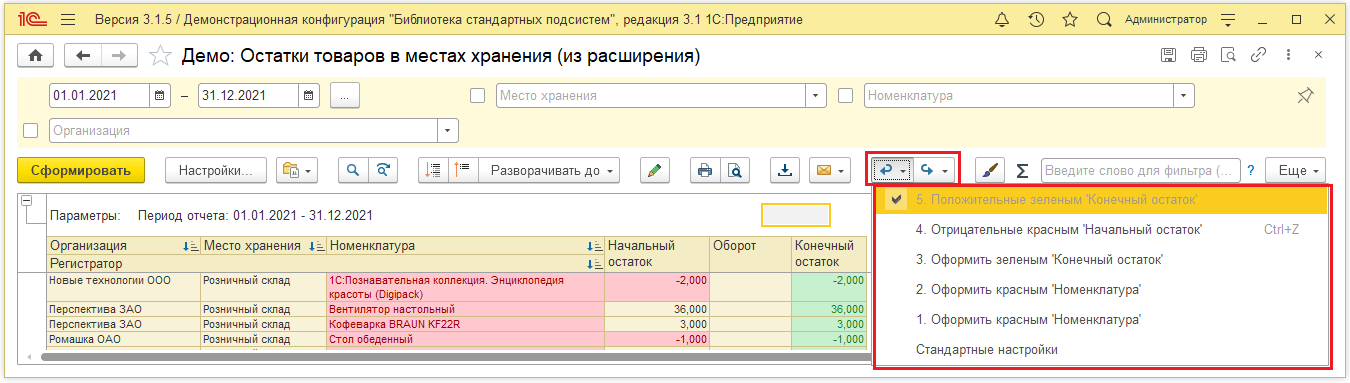This screenshot has width=1350, height=383.
Task: Add report to favorites star near title
Action: 160,57
